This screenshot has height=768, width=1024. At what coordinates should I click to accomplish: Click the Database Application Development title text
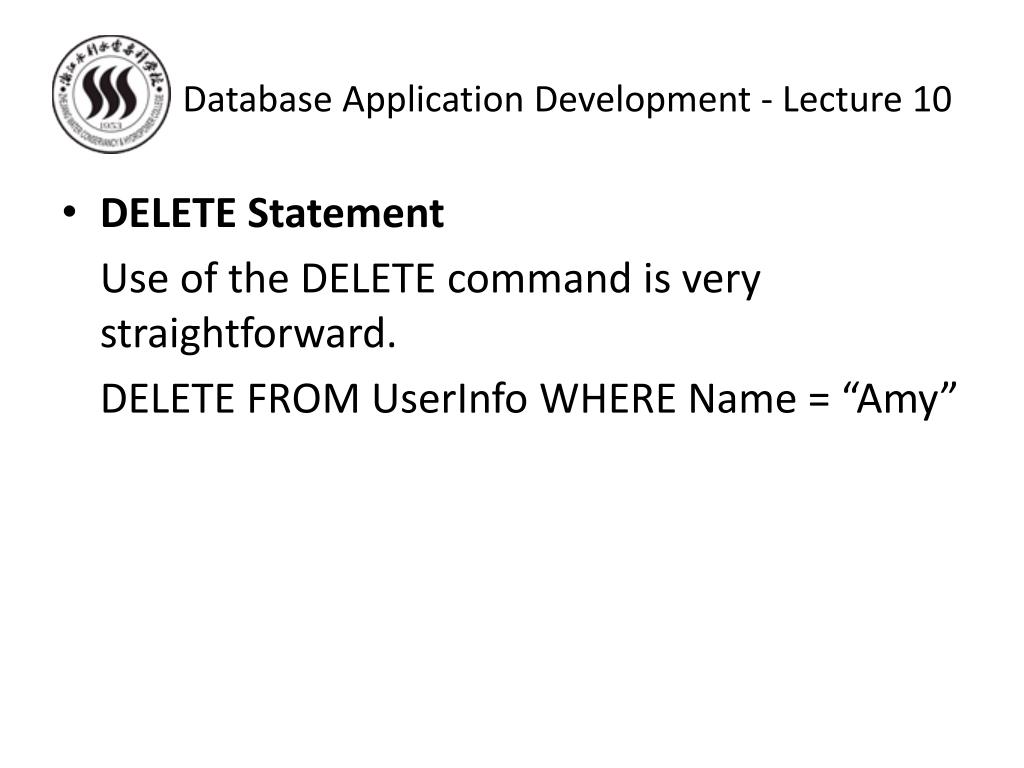[x=467, y=99]
